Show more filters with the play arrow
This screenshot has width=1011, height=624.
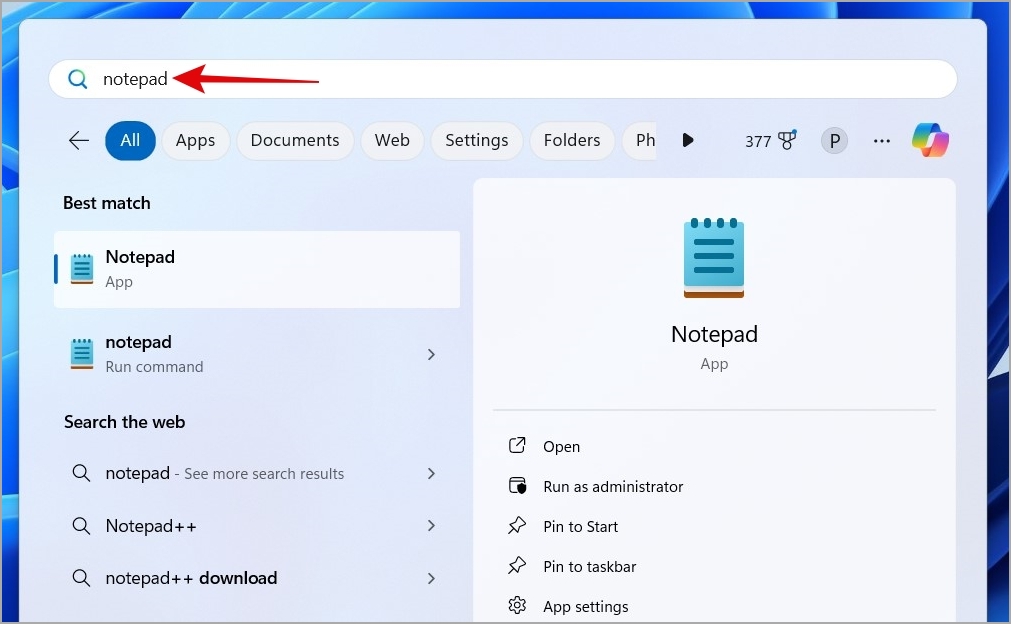point(687,140)
